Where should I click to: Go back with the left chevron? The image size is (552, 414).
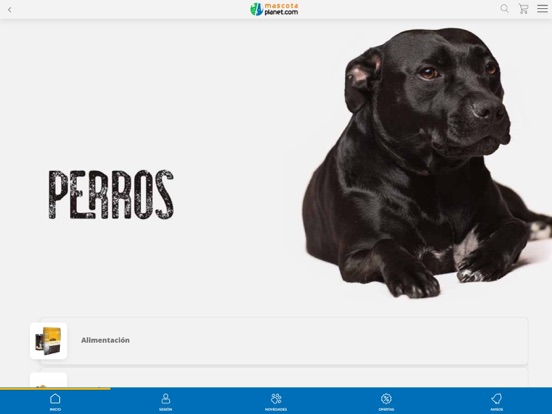(x=10, y=10)
